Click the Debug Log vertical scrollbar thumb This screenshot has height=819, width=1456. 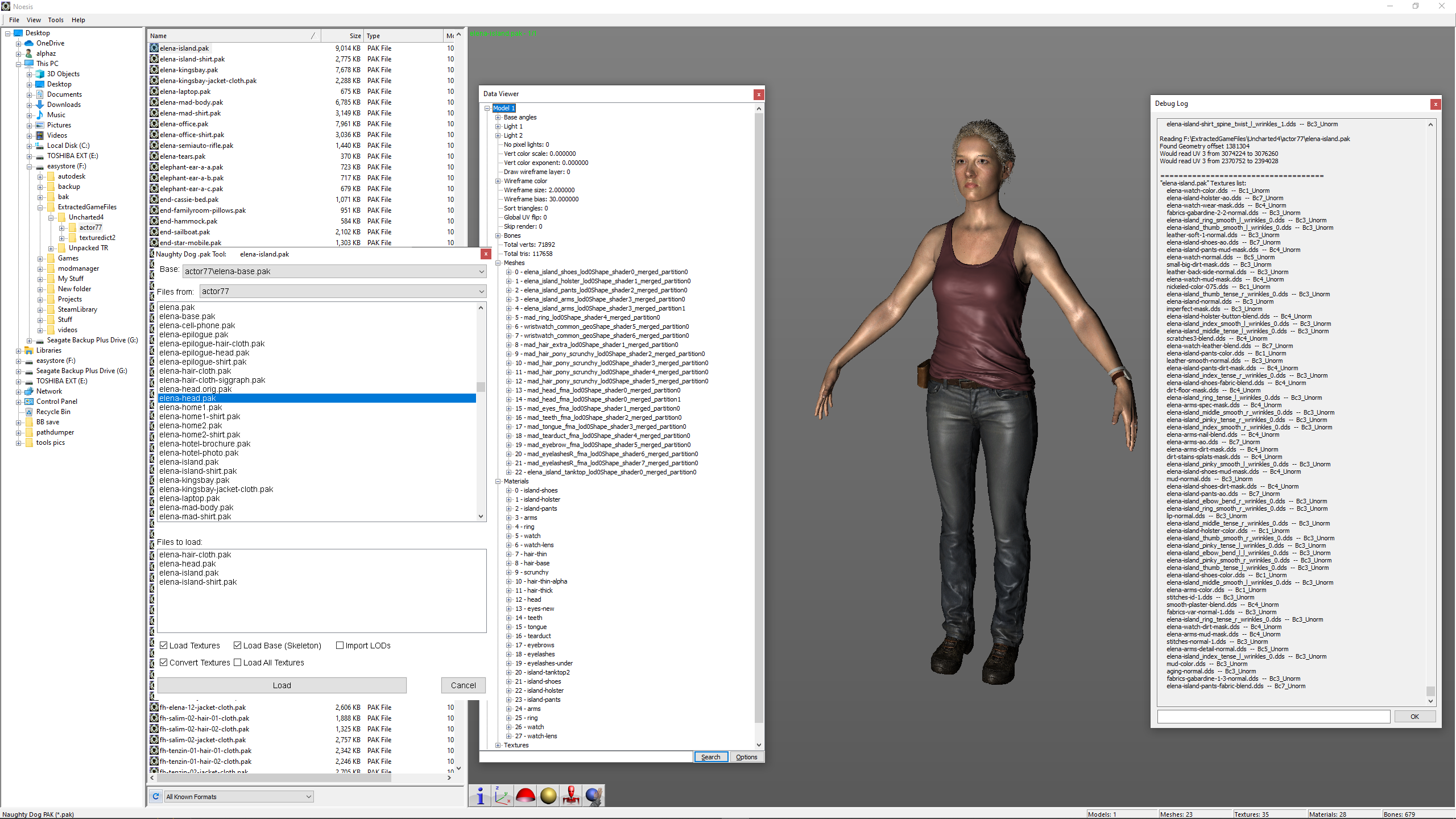coord(1430,691)
